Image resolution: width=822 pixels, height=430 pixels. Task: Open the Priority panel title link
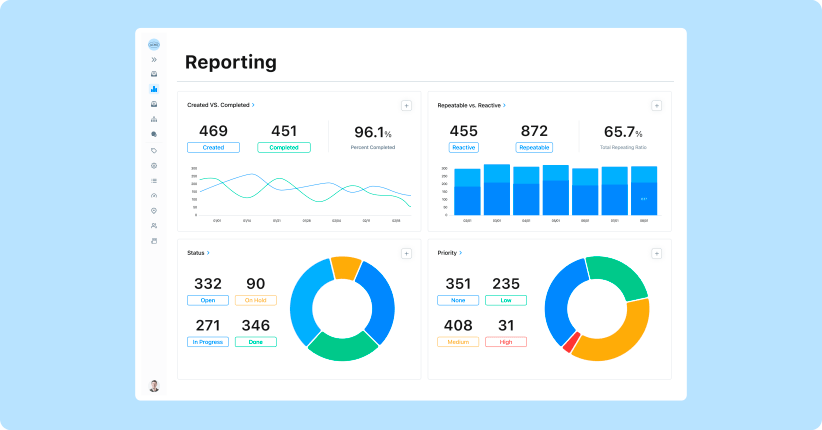click(450, 253)
